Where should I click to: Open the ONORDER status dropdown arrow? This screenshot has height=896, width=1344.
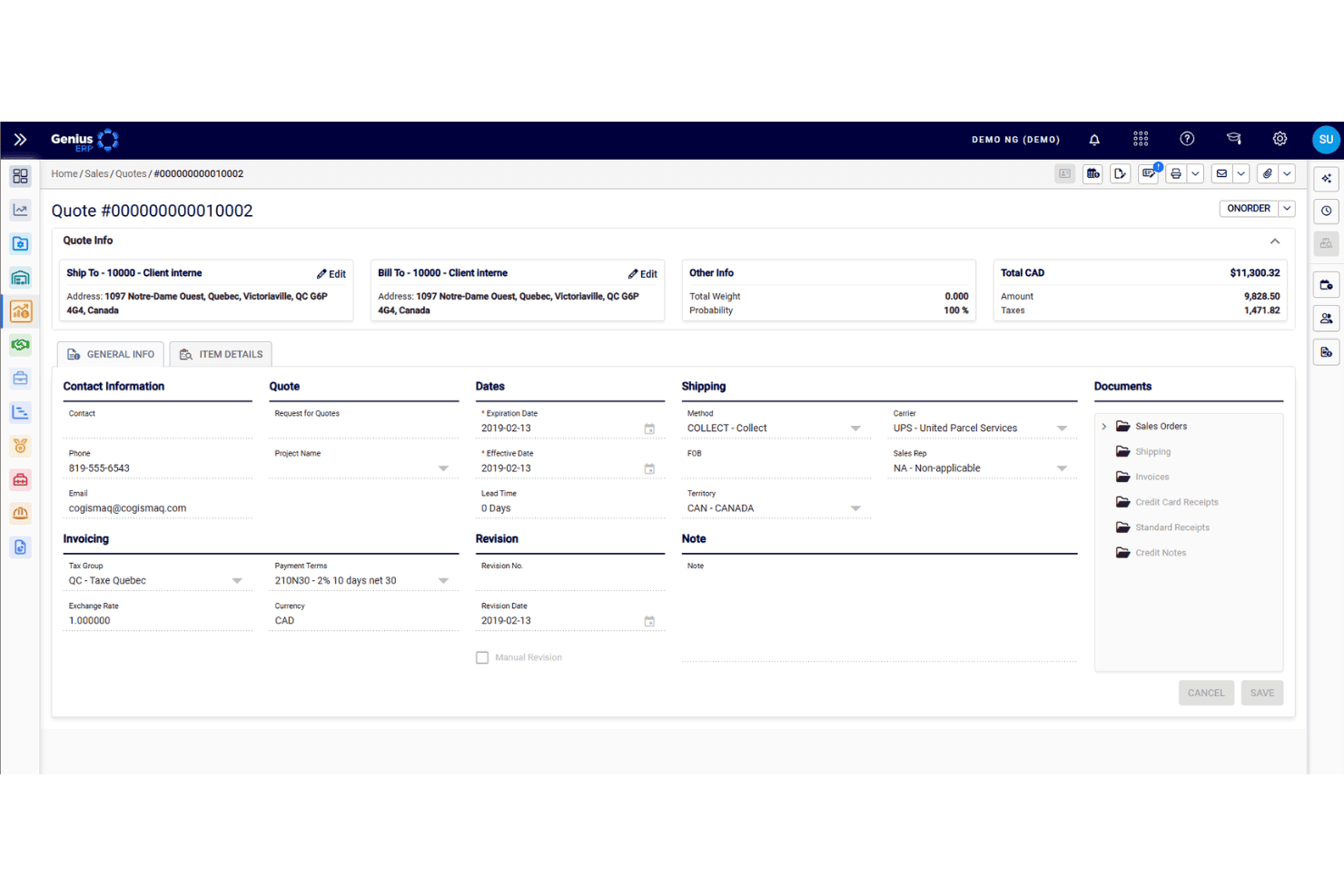coord(1287,209)
